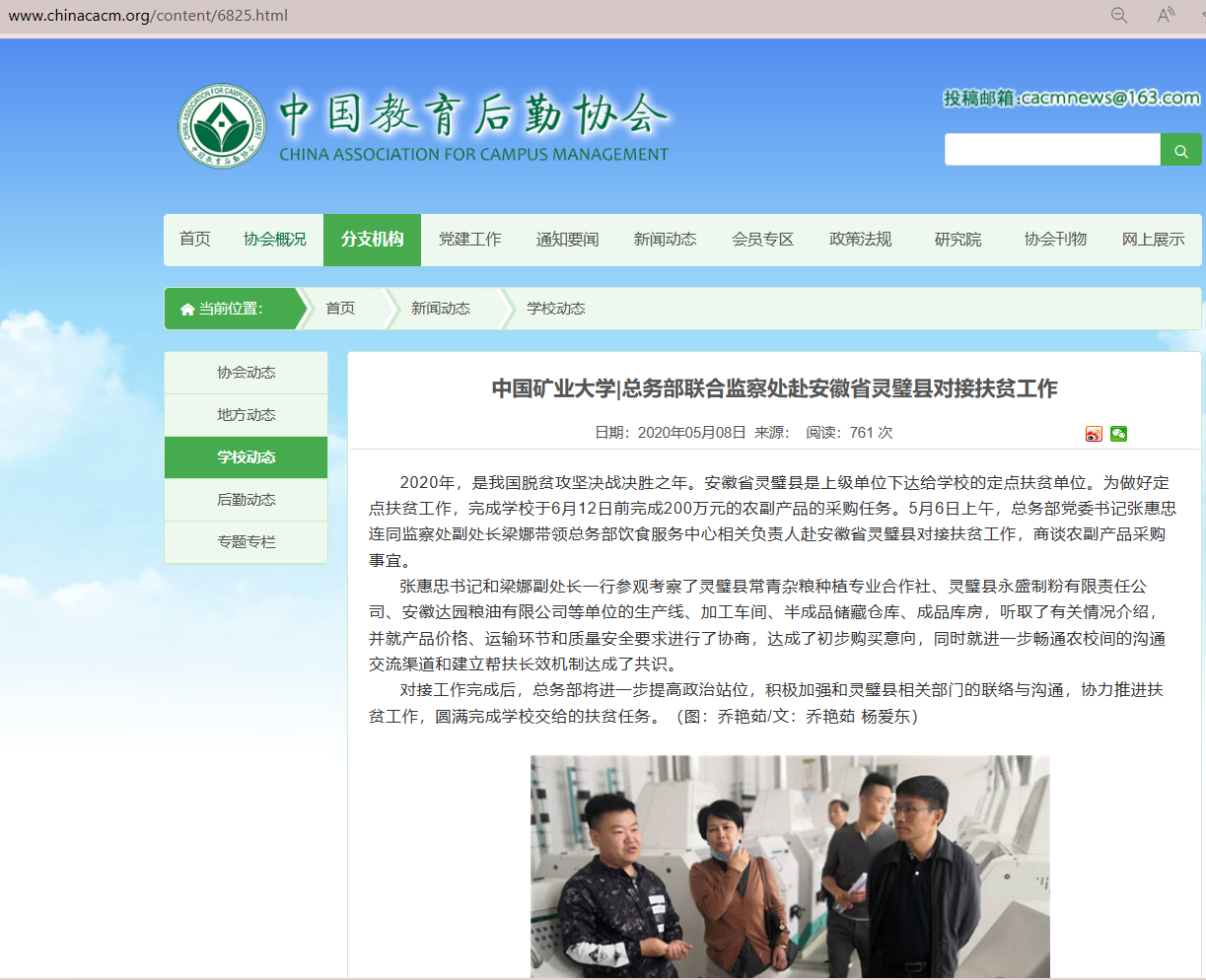Click the article headline 中国矿业大学
This screenshot has width=1206, height=980.
[774, 388]
